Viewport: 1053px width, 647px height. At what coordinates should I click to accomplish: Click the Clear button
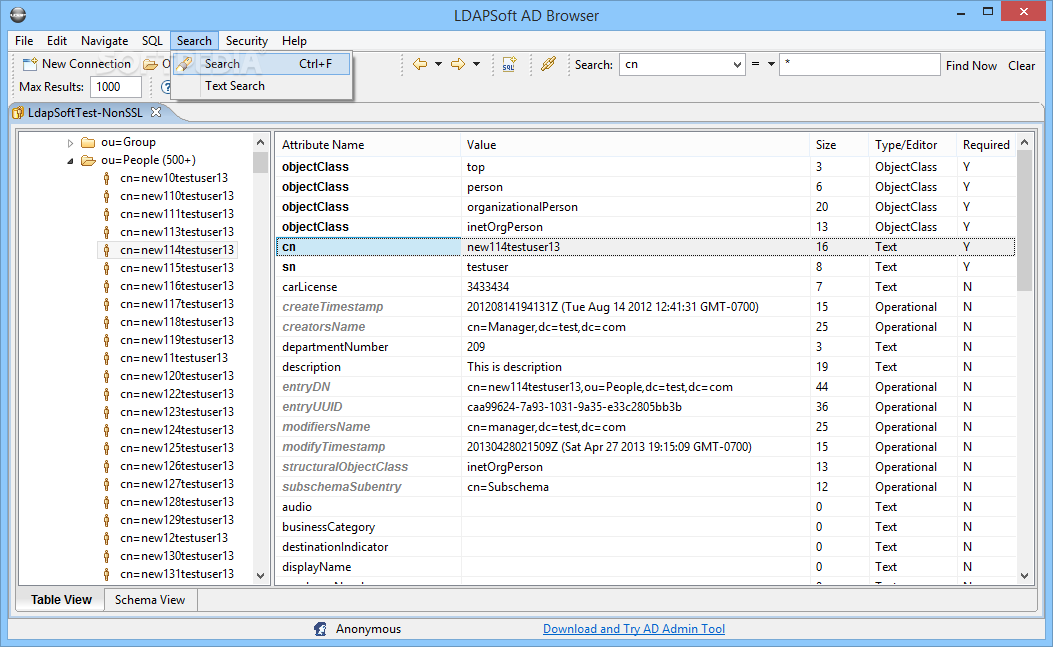(x=1021, y=65)
